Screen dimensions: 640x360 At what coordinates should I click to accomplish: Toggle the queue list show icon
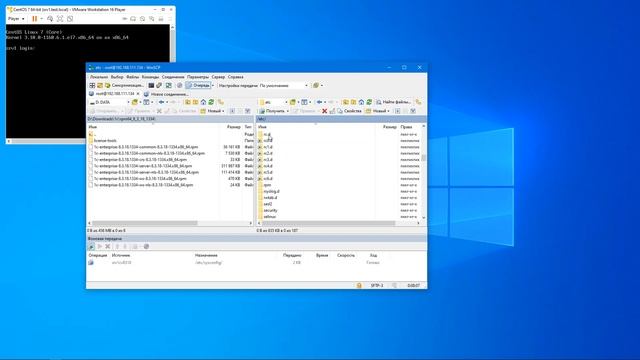pyautogui.click(x=91, y=247)
